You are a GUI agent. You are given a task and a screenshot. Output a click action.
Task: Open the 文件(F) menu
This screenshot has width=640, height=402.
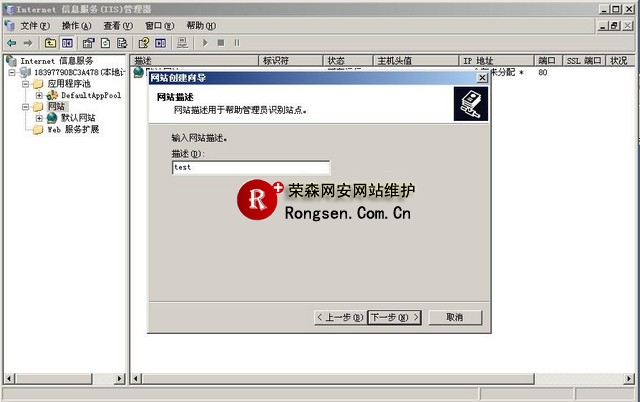point(37,25)
